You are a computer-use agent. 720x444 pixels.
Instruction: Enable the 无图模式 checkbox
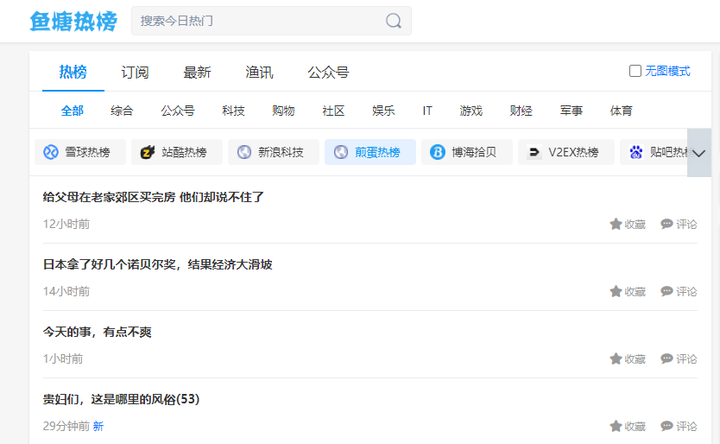pos(635,71)
